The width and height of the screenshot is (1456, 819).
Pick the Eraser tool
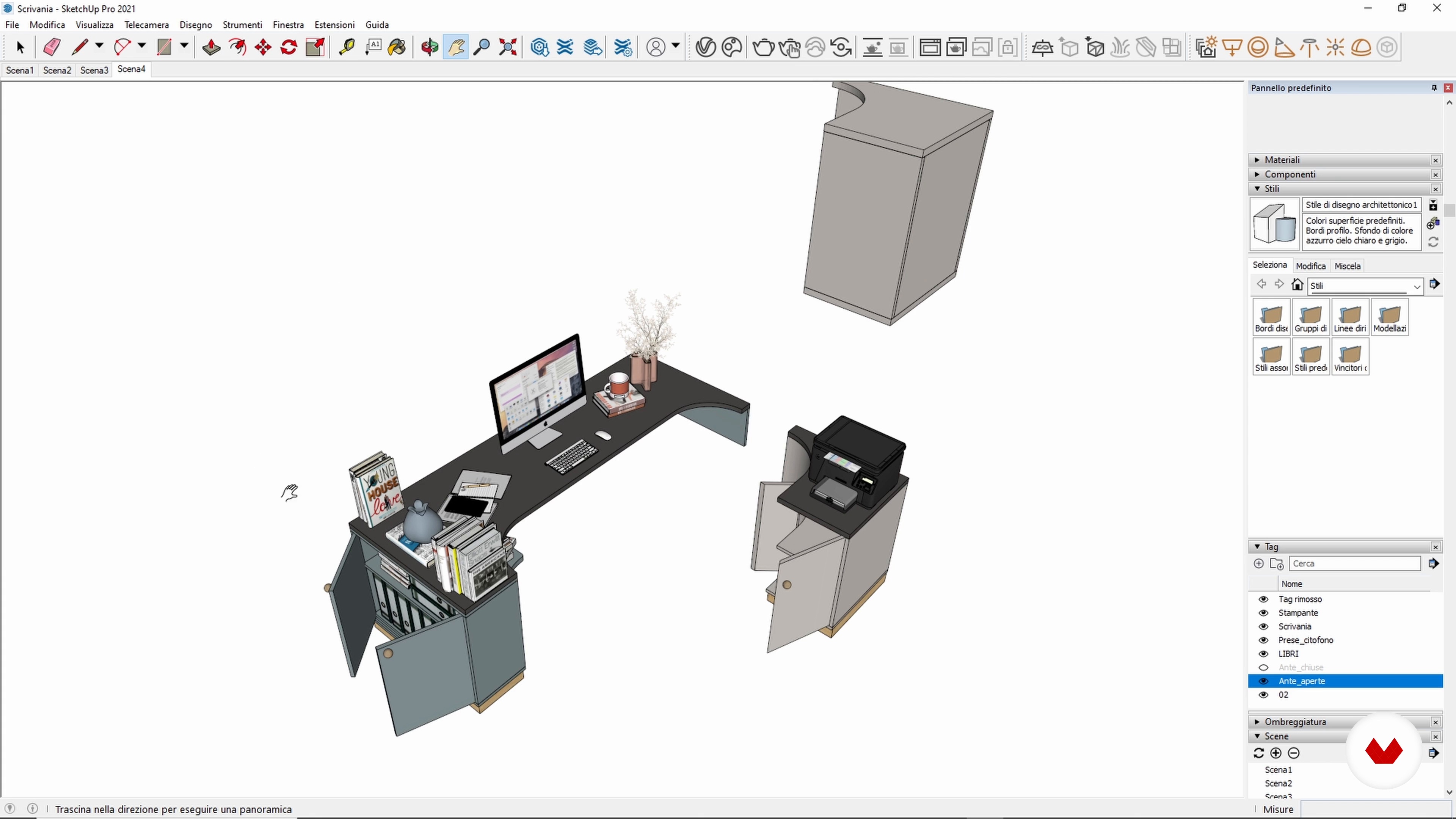click(x=52, y=47)
